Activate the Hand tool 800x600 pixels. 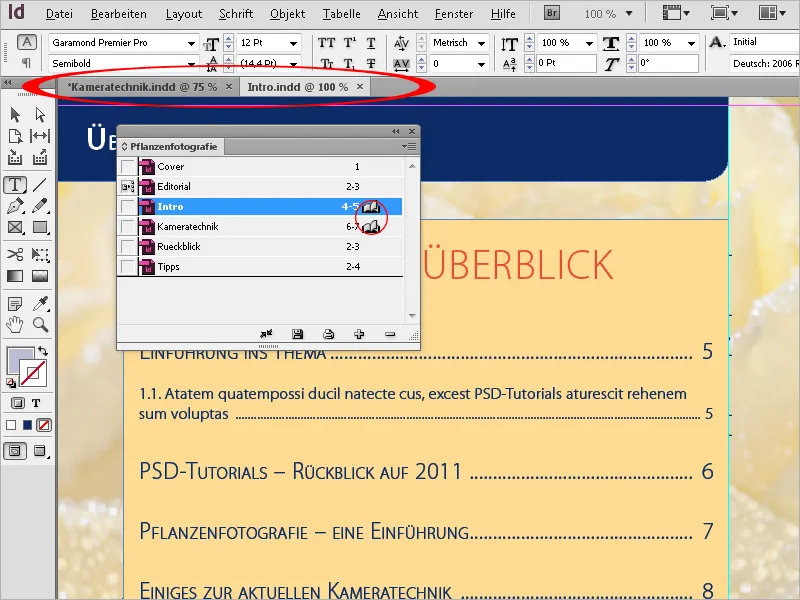pos(15,324)
